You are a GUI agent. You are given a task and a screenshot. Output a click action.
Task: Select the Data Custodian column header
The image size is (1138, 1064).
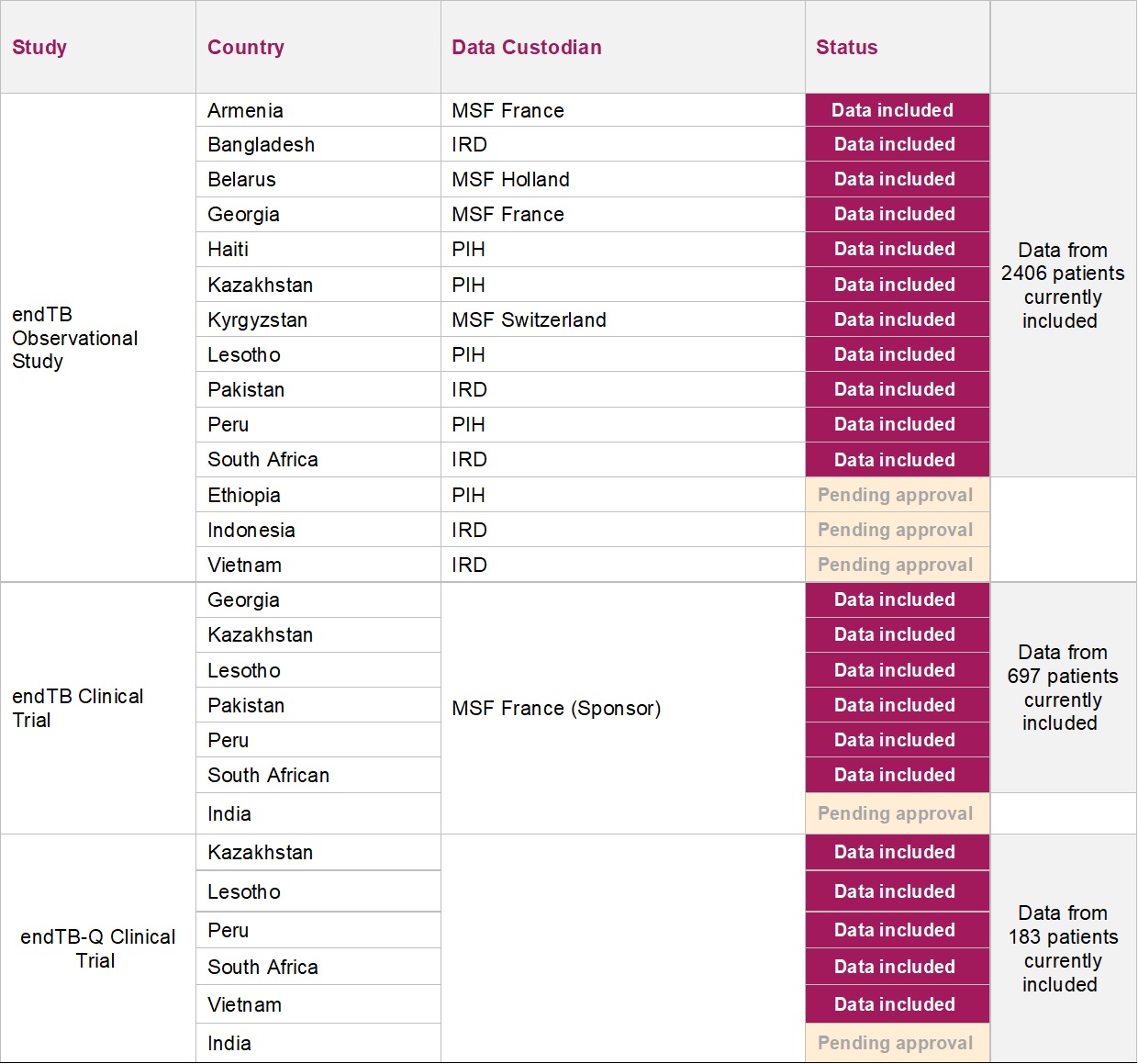click(x=527, y=48)
